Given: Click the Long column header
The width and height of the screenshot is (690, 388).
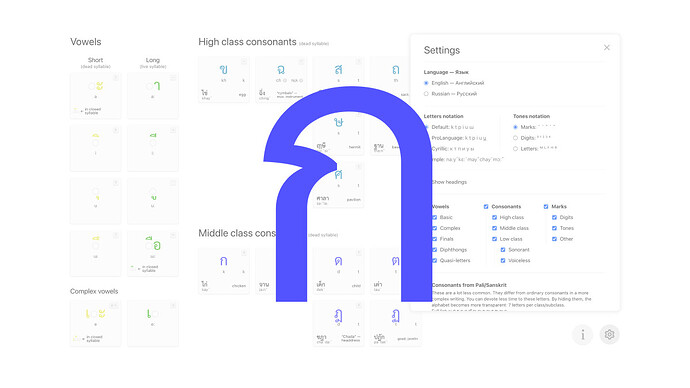Looking at the screenshot, I should [x=153, y=60].
